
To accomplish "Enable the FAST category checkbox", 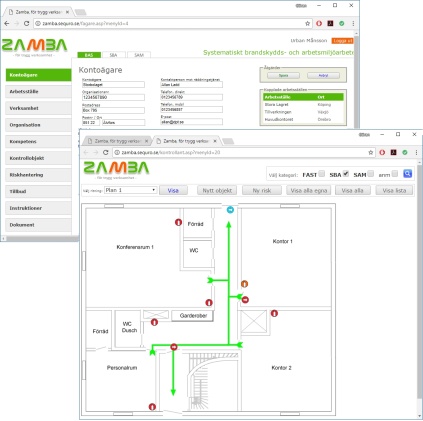I will pyautogui.click(x=321, y=173).
